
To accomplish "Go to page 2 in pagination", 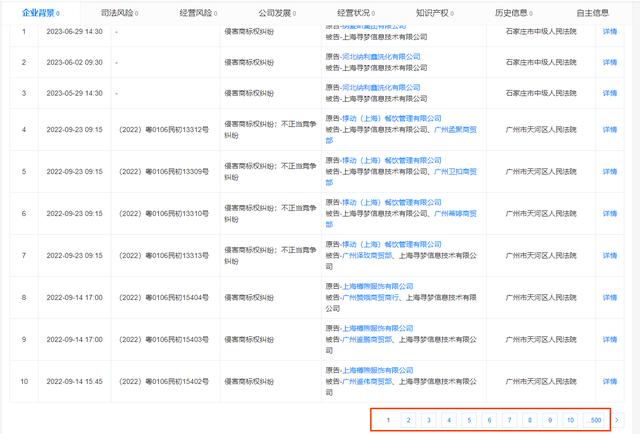I will tap(408, 420).
